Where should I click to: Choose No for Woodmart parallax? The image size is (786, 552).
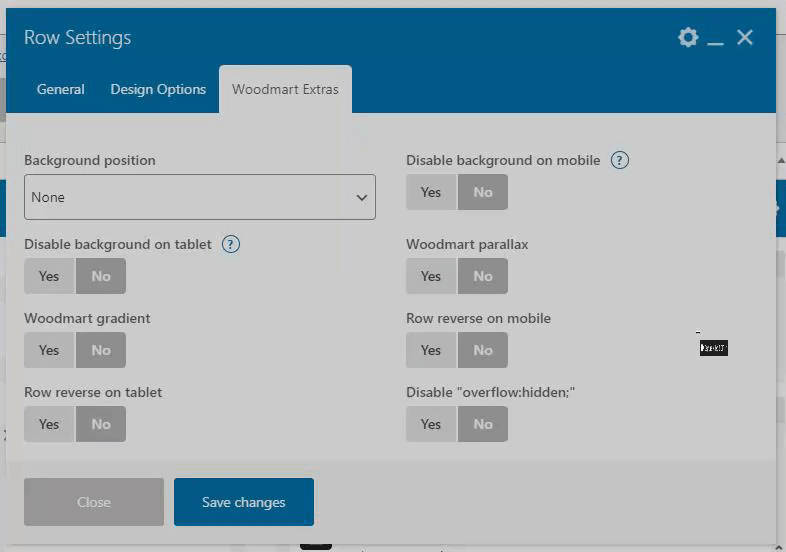point(483,276)
